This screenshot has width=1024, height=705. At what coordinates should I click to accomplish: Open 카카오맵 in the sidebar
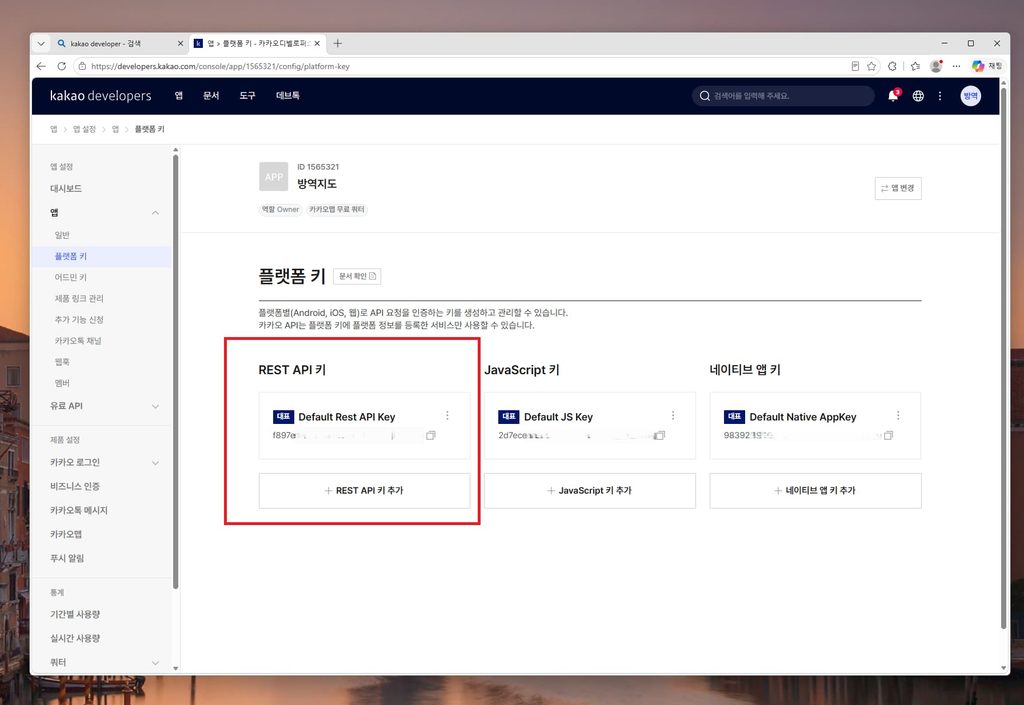click(66, 534)
